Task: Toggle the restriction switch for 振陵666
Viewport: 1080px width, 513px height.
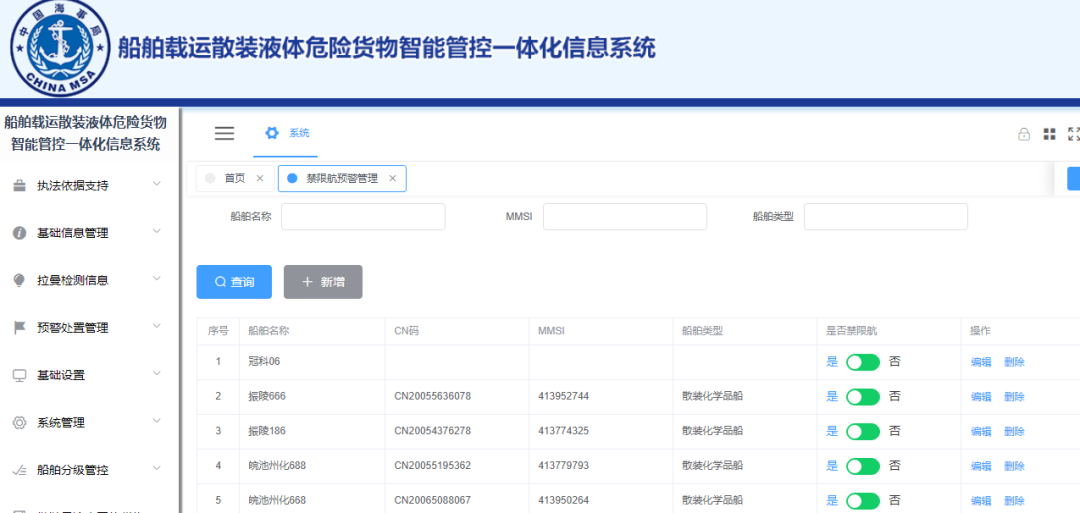Action: (x=862, y=397)
